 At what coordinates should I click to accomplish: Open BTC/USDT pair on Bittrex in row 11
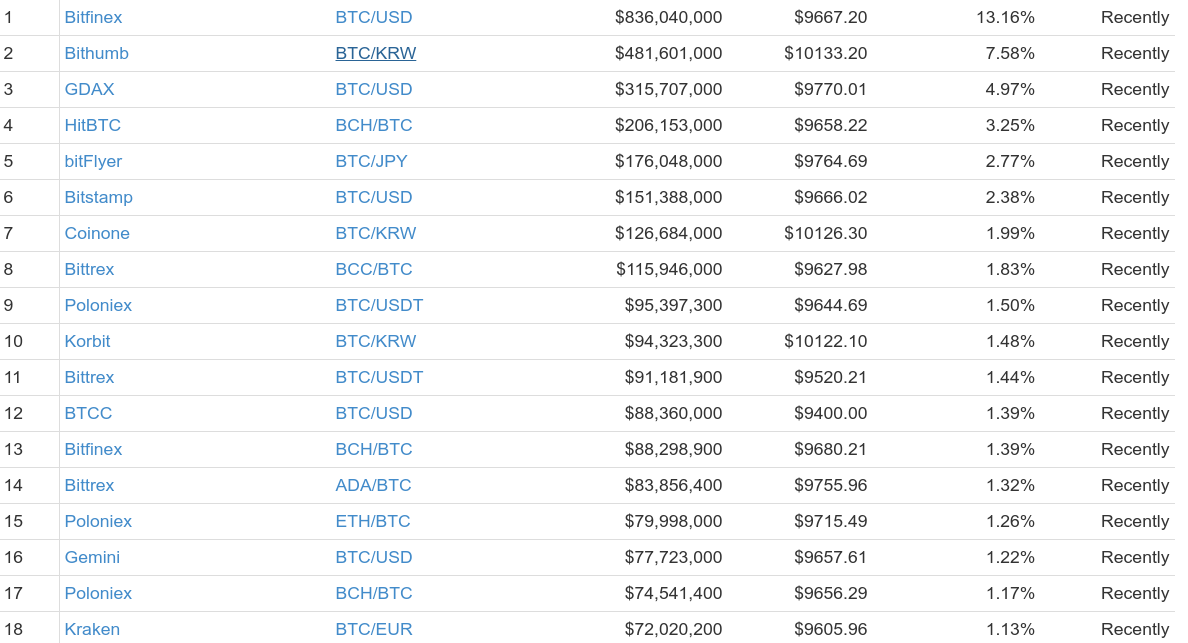point(380,377)
